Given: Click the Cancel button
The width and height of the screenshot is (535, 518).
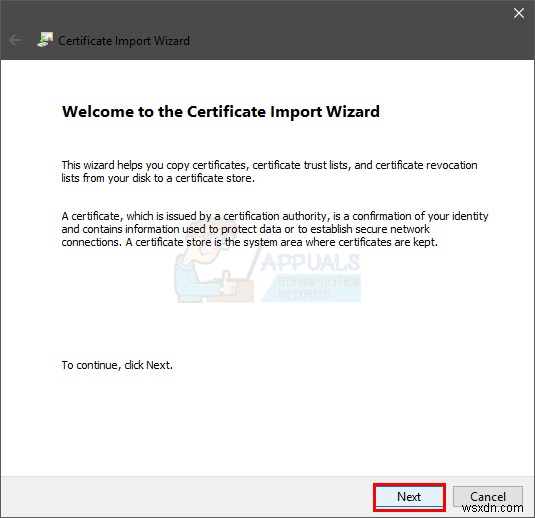Looking at the screenshot, I should coord(488,497).
